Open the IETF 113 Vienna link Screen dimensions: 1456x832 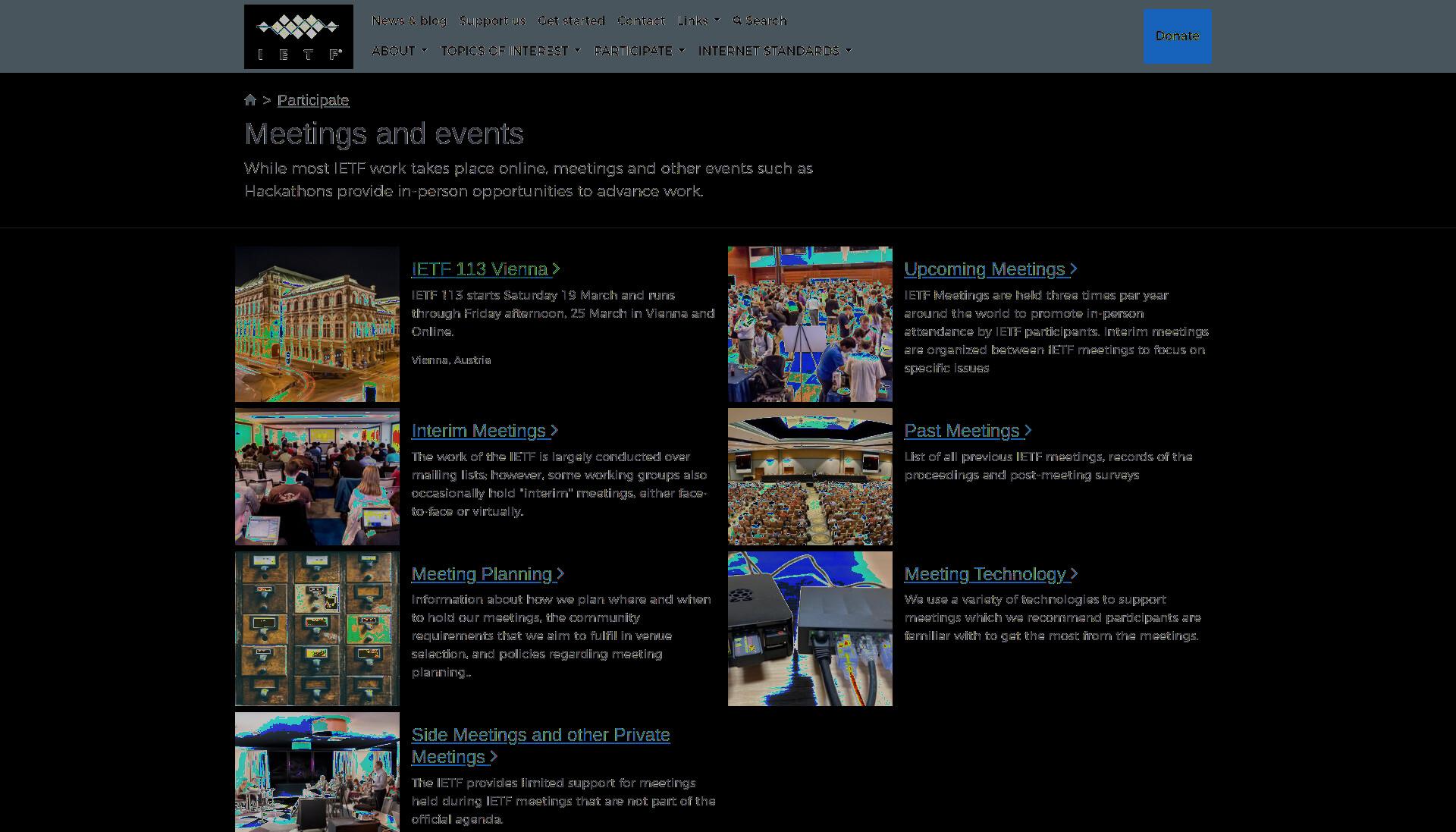coord(486,269)
